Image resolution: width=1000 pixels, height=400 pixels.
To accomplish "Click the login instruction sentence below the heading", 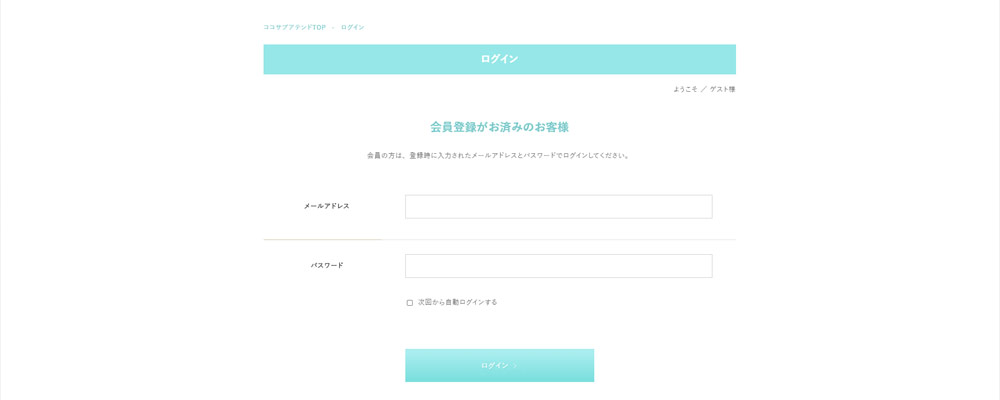I will (499, 155).
